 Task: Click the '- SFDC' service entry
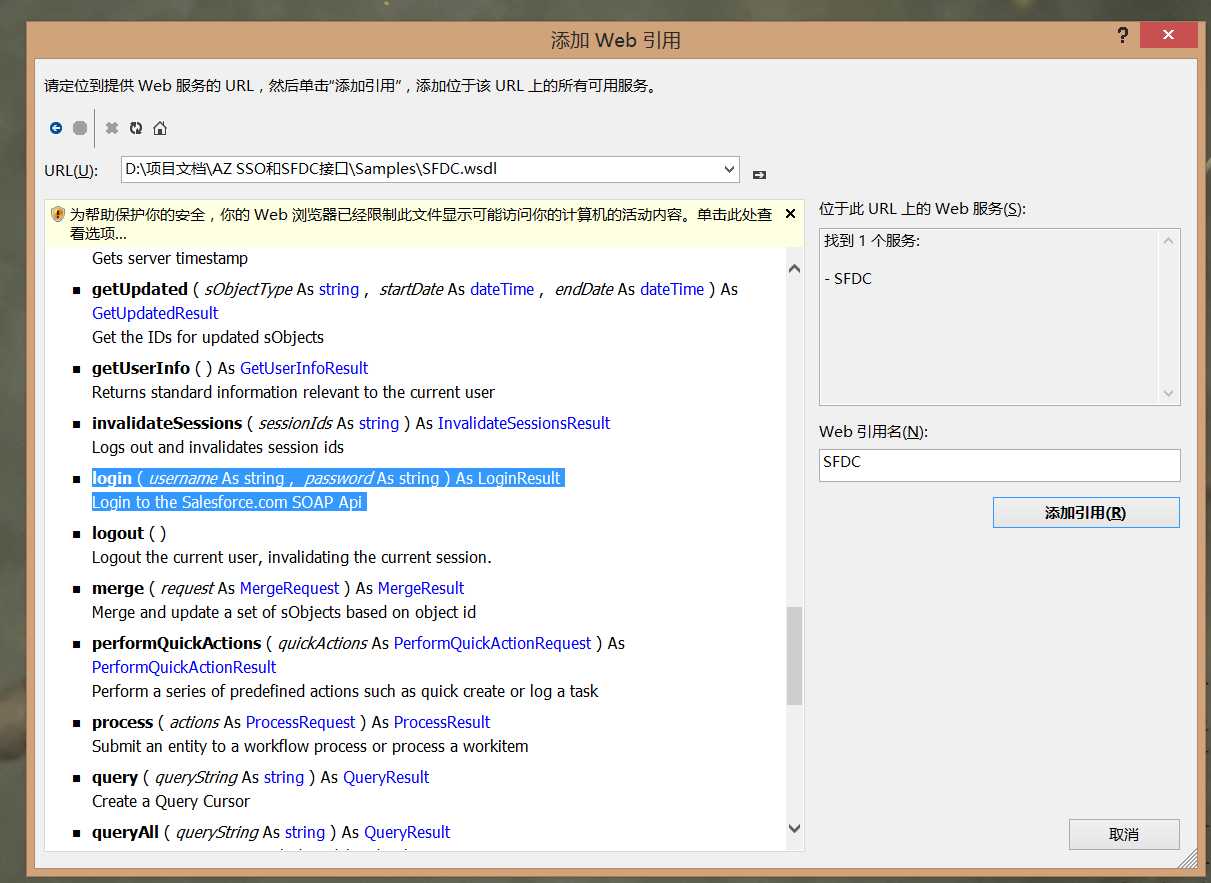[848, 279]
